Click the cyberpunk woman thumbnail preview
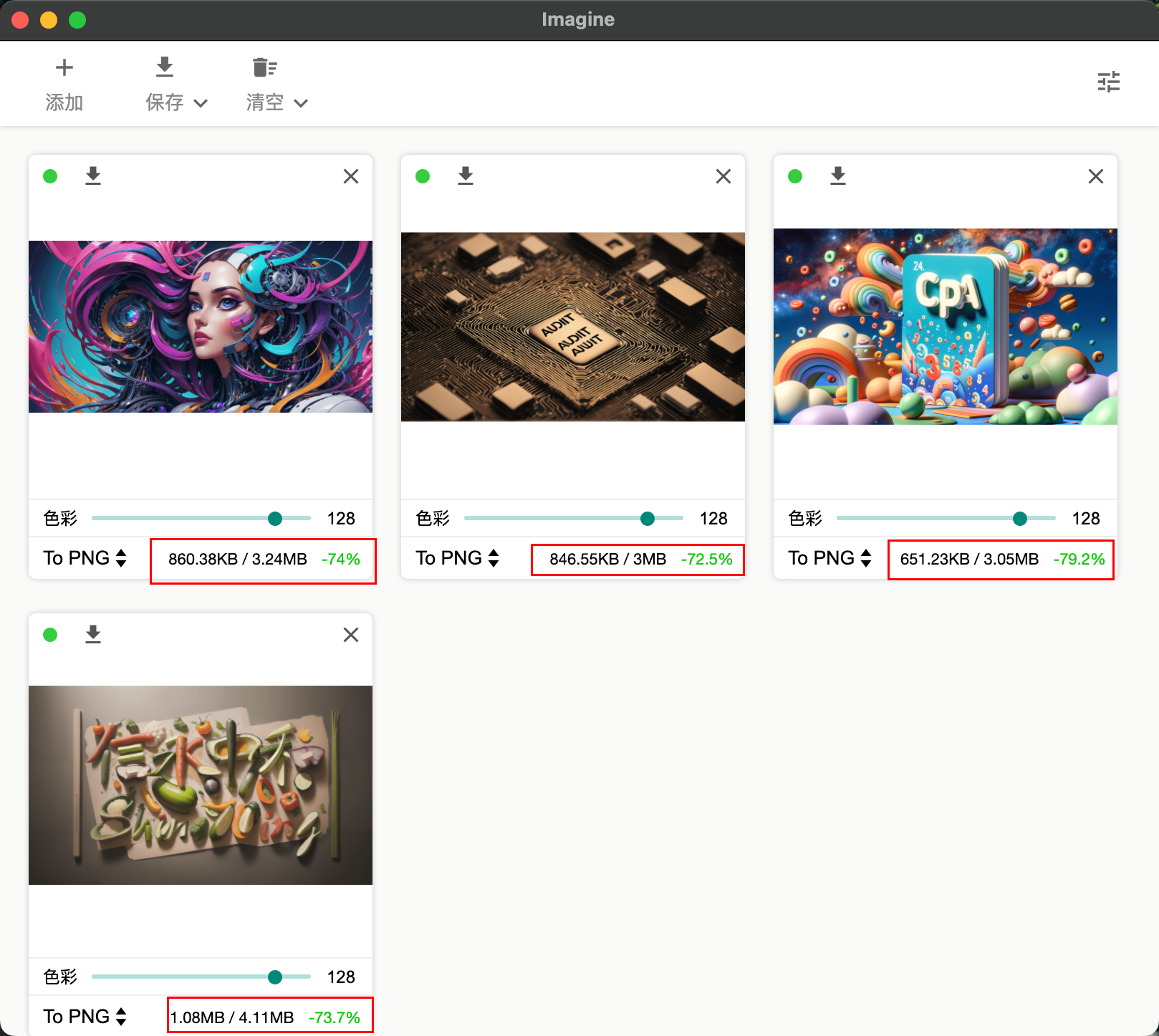Viewport: 1159px width, 1036px height. tap(201, 327)
